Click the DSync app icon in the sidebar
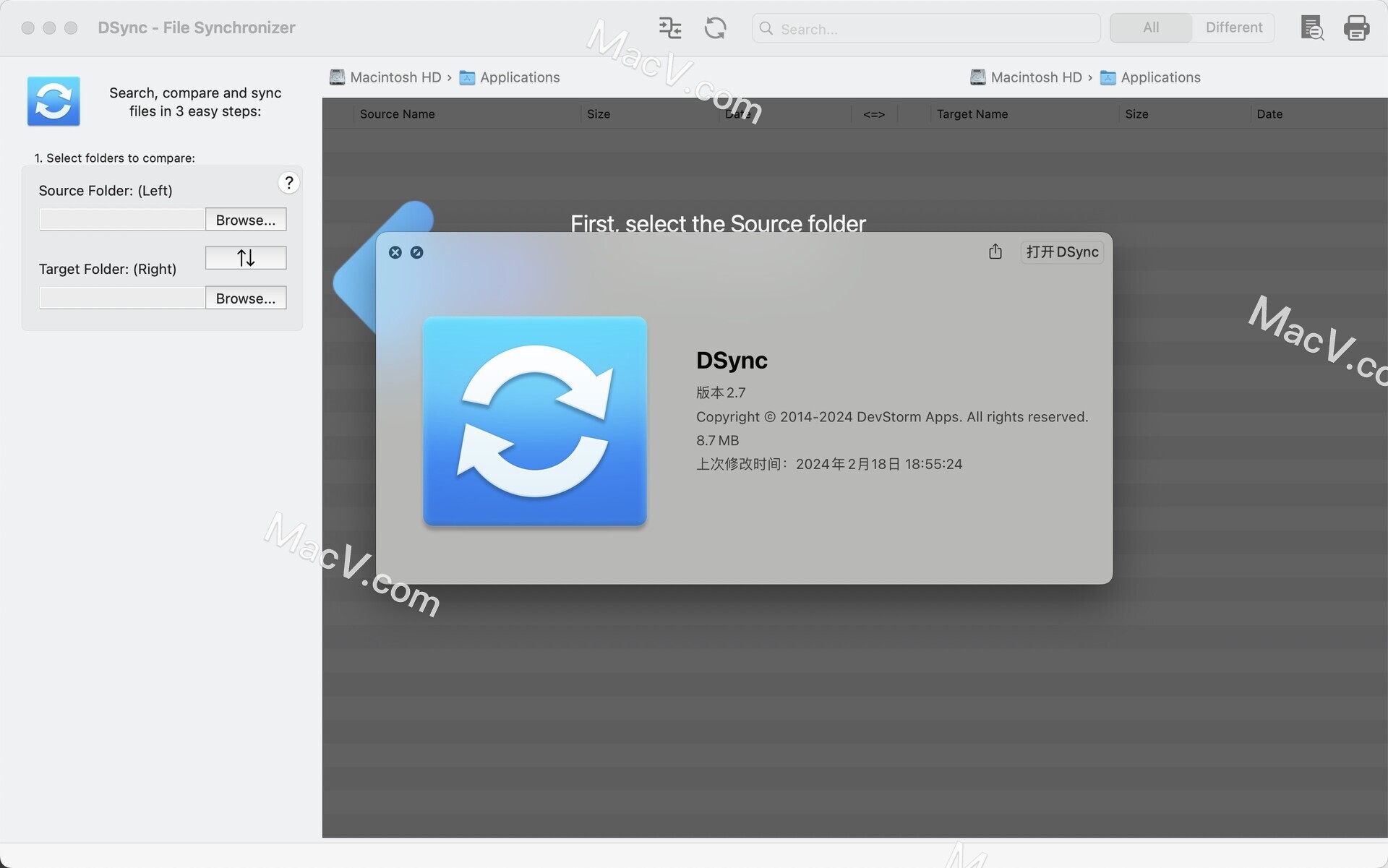 click(x=53, y=101)
